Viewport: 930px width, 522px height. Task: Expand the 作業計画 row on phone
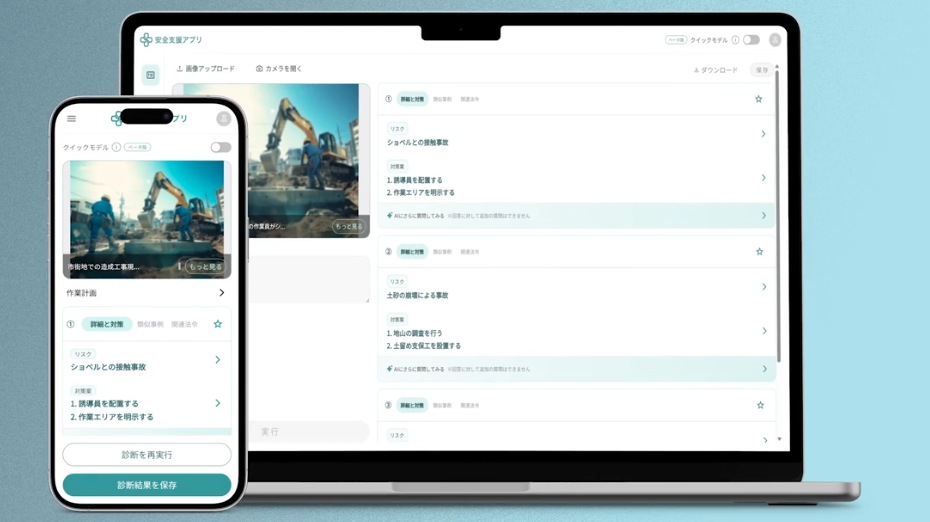pyautogui.click(x=221, y=293)
